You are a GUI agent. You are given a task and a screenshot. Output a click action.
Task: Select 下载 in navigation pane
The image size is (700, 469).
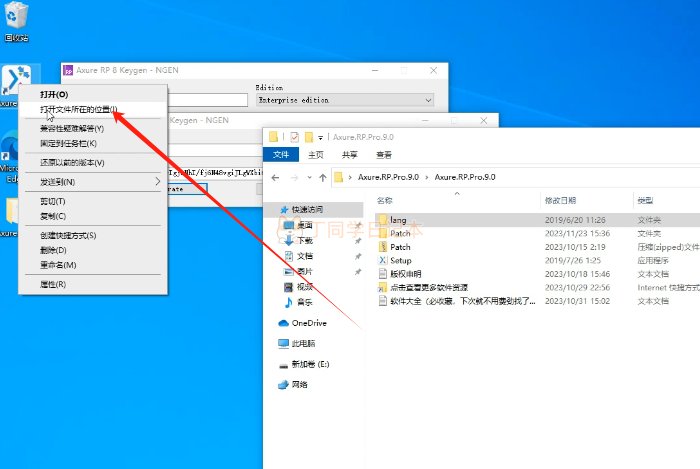coord(304,241)
